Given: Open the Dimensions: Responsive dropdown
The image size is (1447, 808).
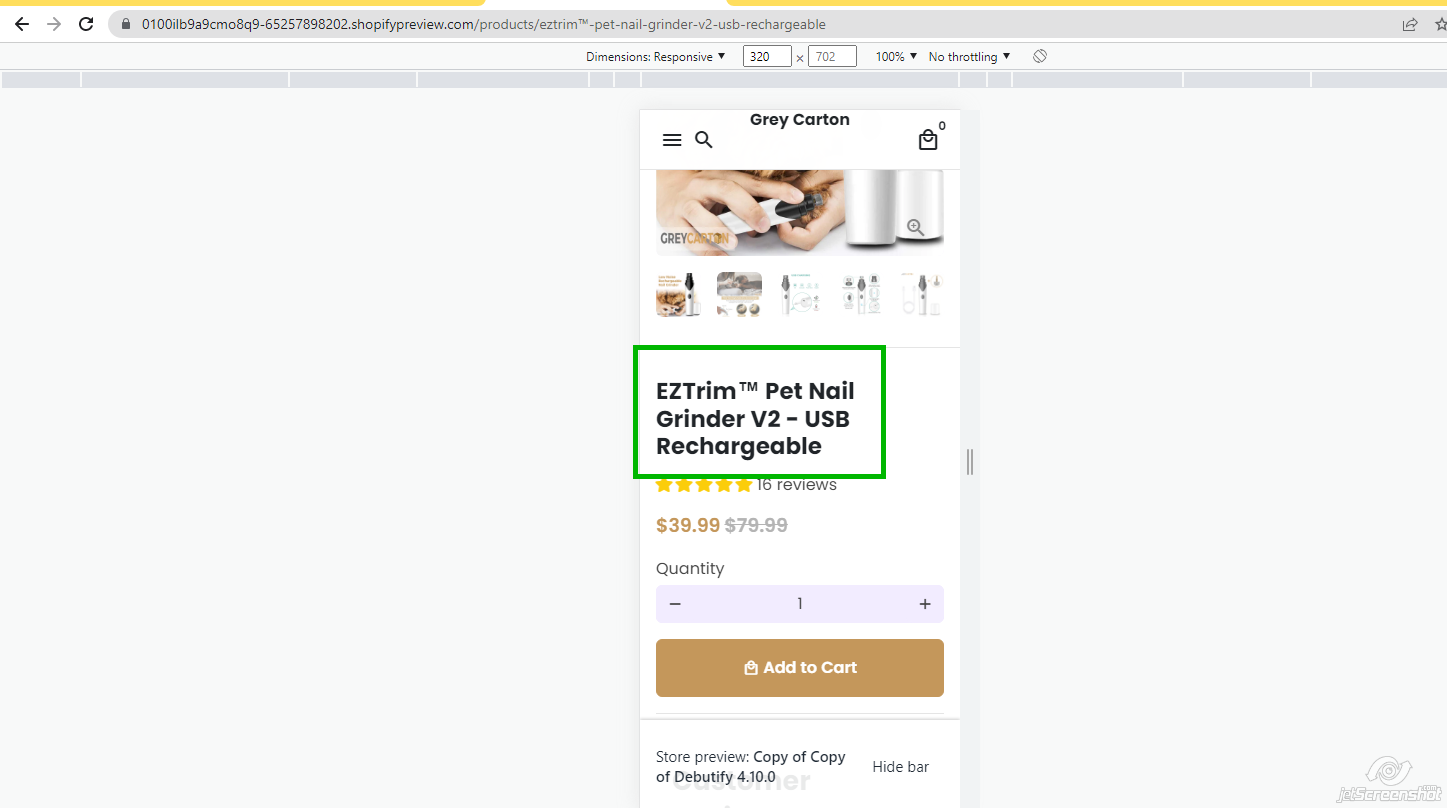Looking at the screenshot, I should click(x=656, y=57).
